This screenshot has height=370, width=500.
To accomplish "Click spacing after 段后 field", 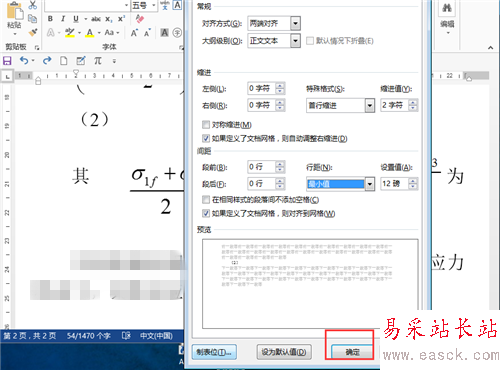I will coord(261,184).
